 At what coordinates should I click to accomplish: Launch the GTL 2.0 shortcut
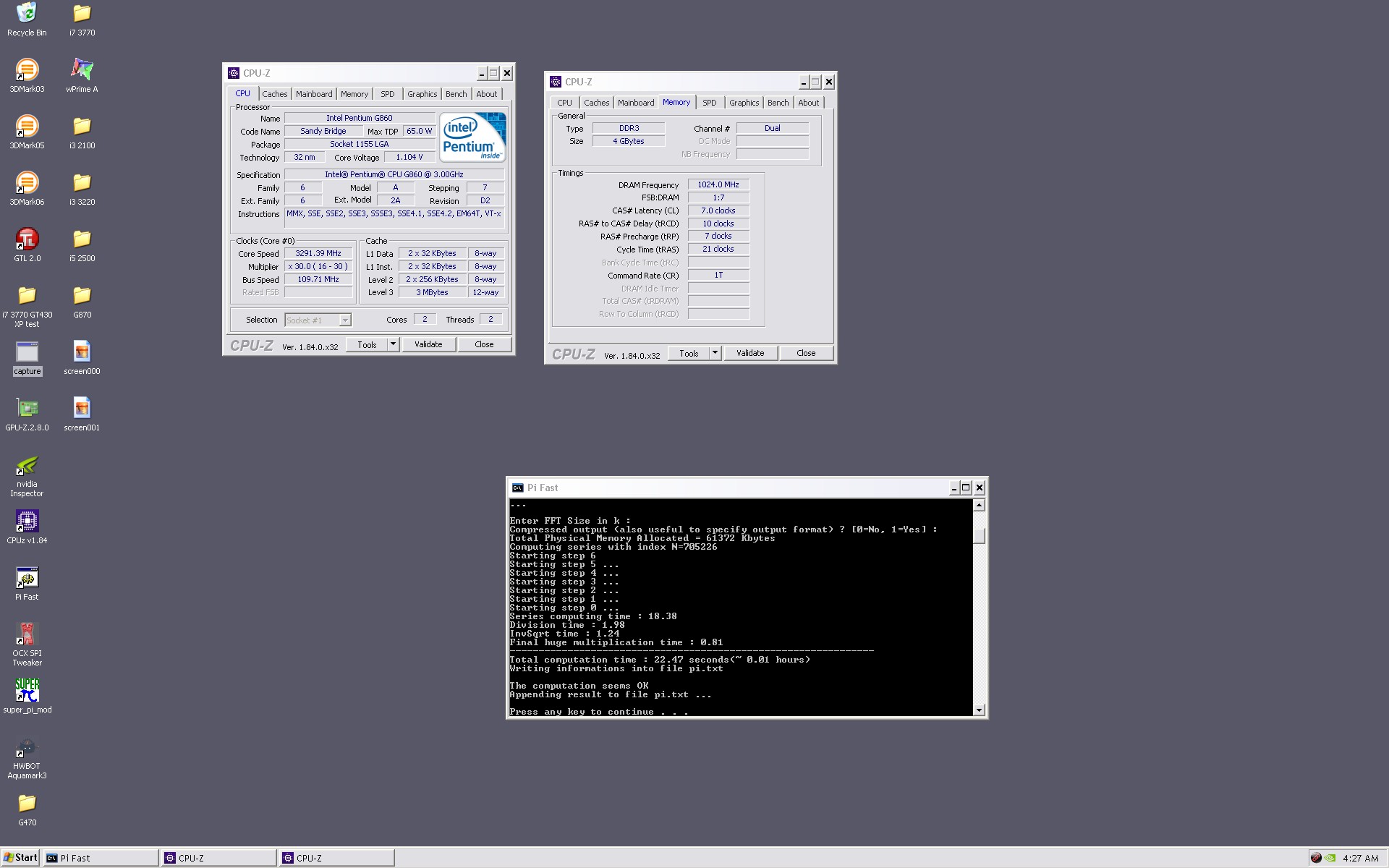(x=27, y=244)
